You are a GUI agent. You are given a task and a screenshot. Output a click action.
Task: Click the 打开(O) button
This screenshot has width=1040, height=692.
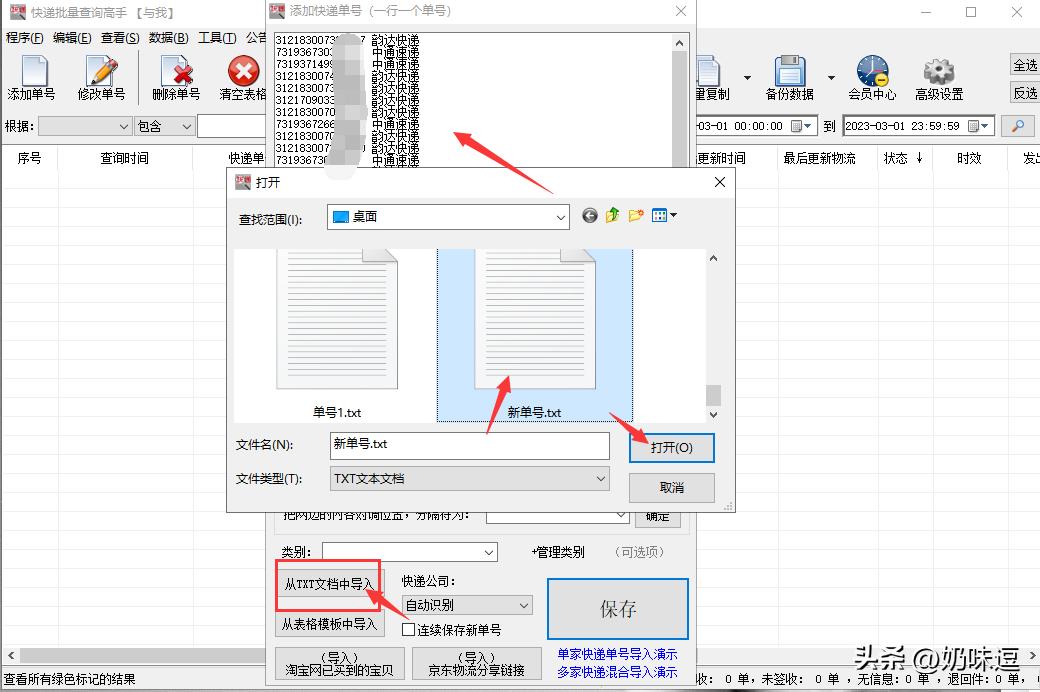(x=671, y=448)
